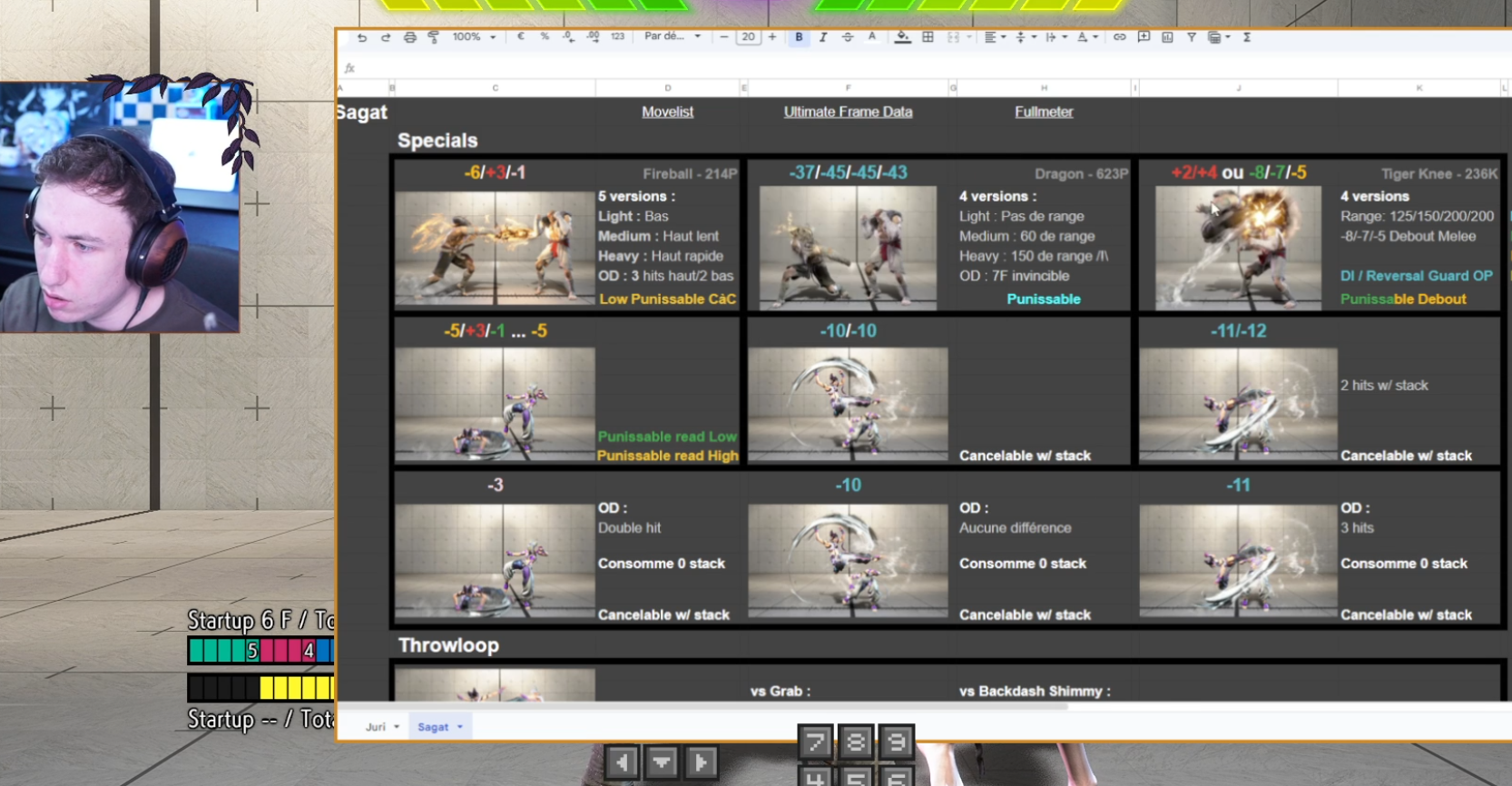Decrease decimal places in toolbar

568,37
